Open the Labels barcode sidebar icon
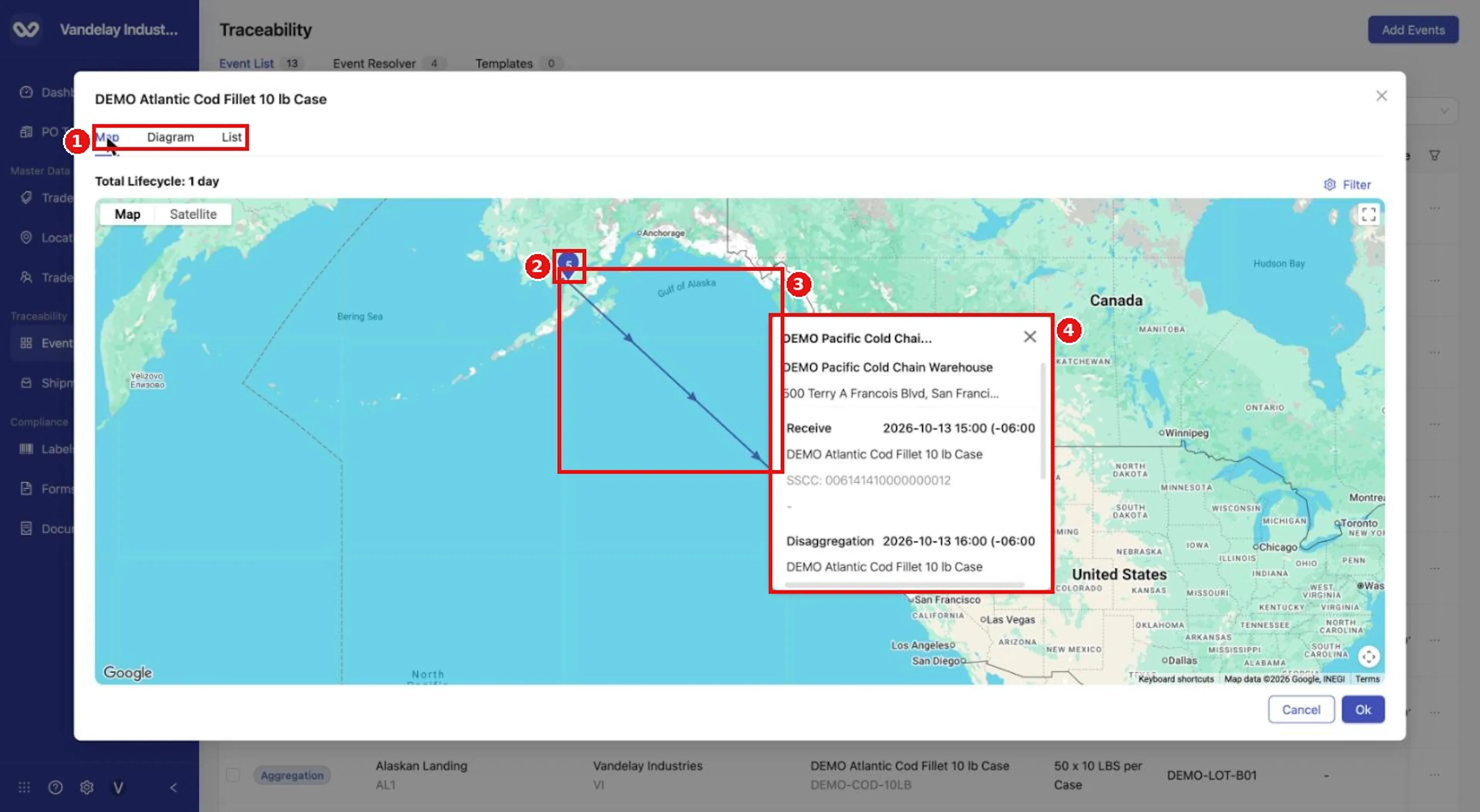1480x812 pixels. (x=26, y=448)
